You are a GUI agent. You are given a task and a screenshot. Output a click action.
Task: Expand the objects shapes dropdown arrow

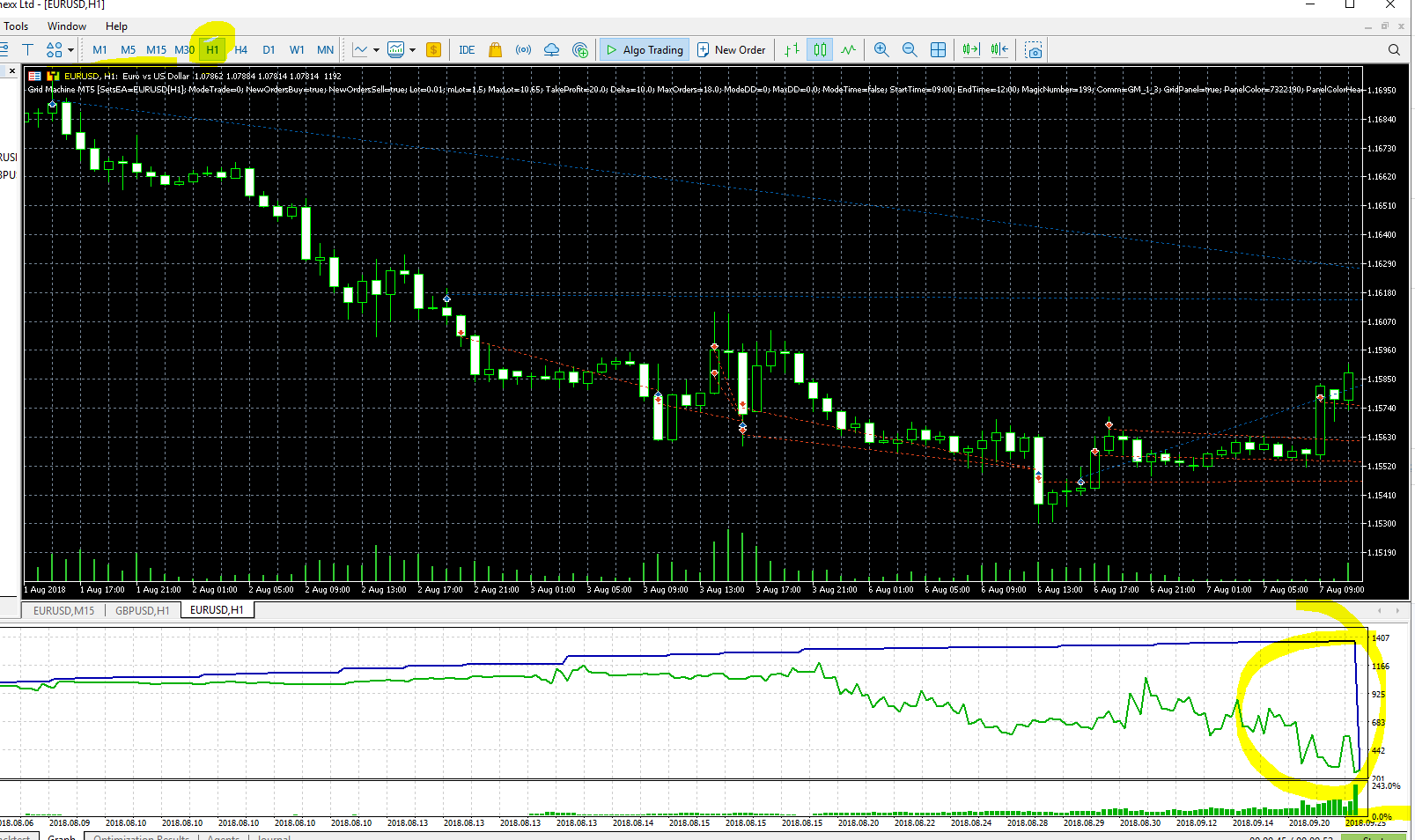(x=71, y=50)
